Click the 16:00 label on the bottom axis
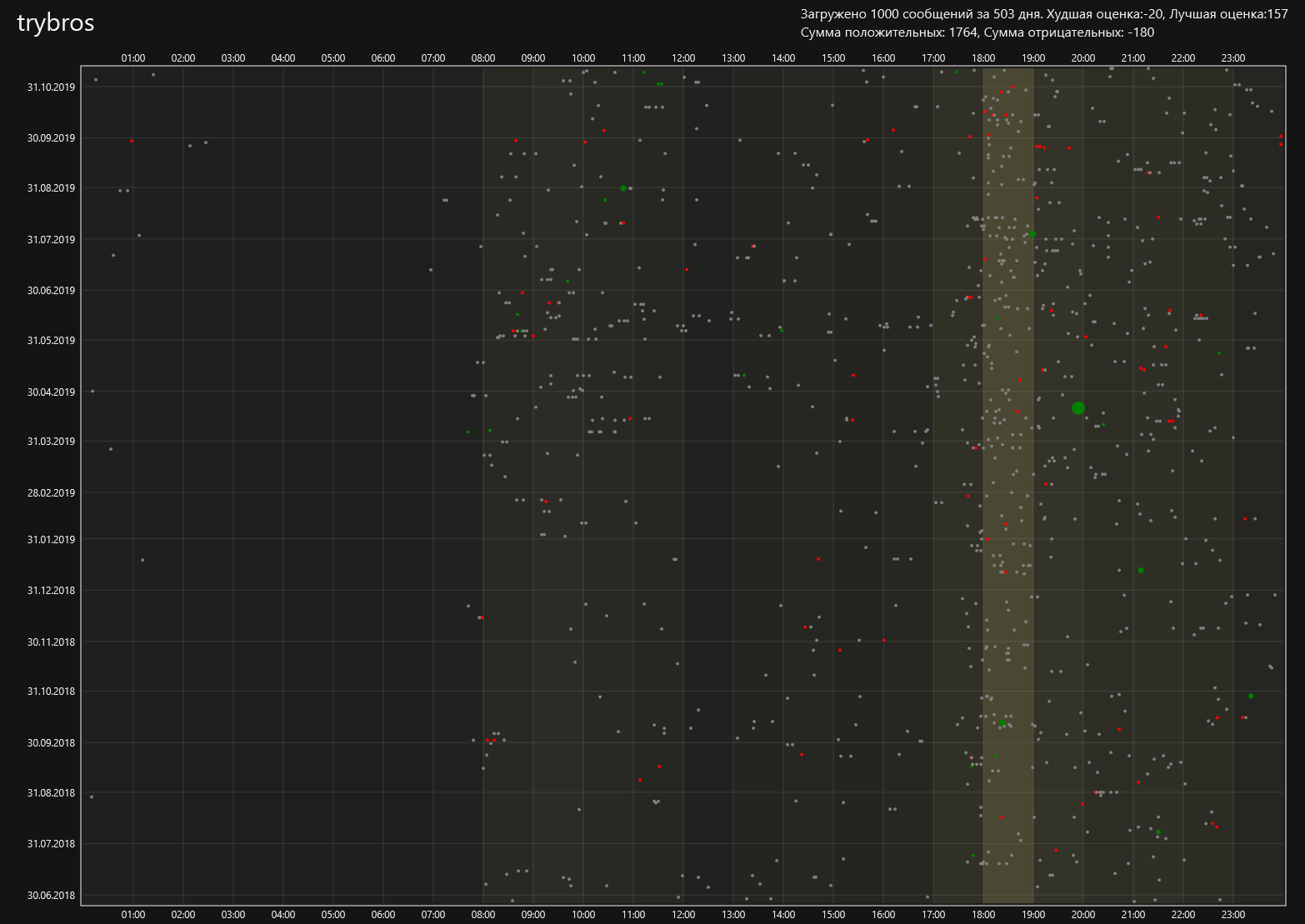This screenshot has height=924, width=1305. (883, 914)
